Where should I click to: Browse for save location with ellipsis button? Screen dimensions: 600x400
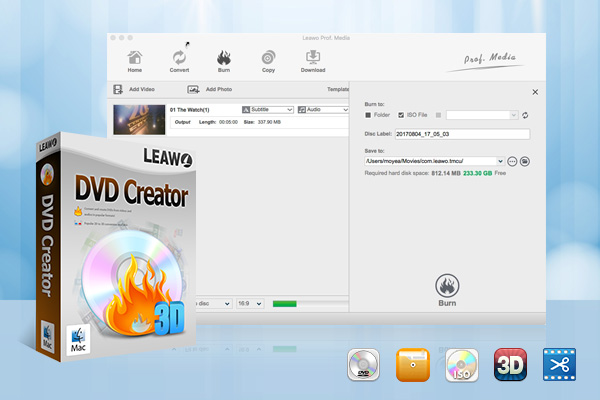coord(512,162)
